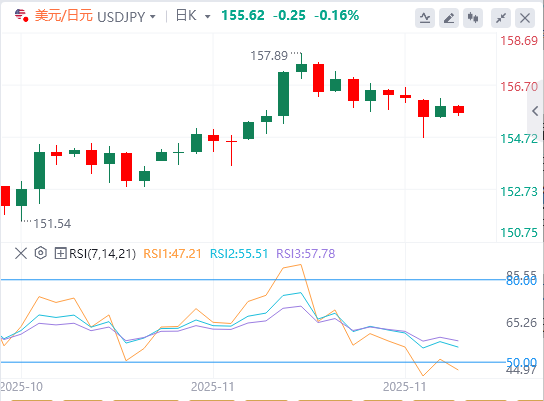The image size is (544, 401).
Task: Switch chart type with candlestick icon
Action: 473,18
